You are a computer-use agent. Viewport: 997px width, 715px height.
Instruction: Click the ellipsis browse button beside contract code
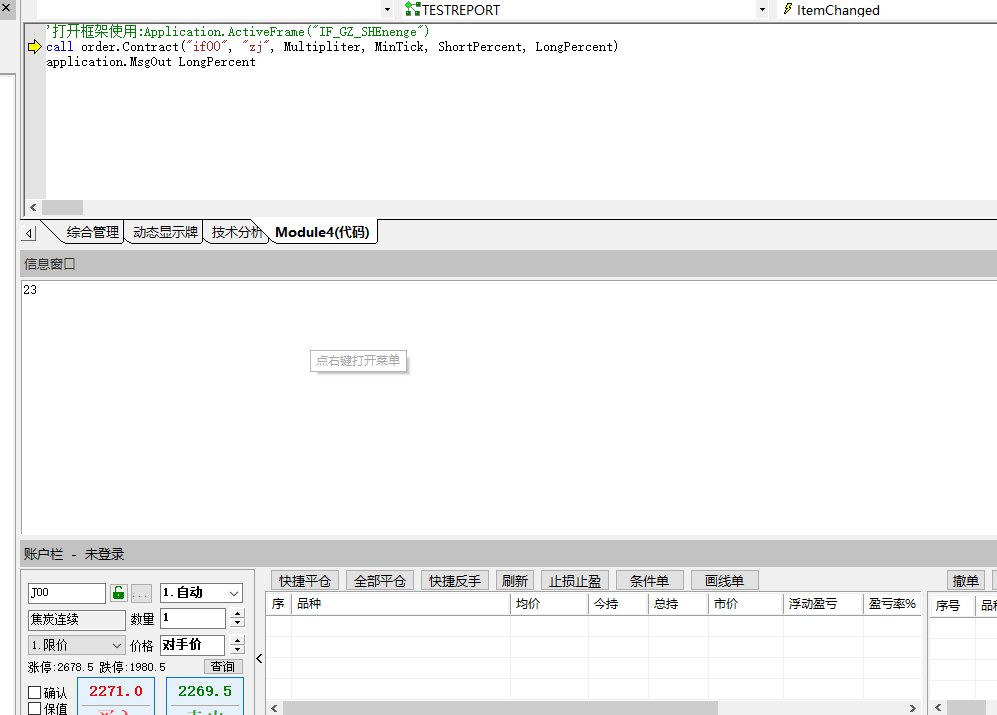tap(141, 593)
